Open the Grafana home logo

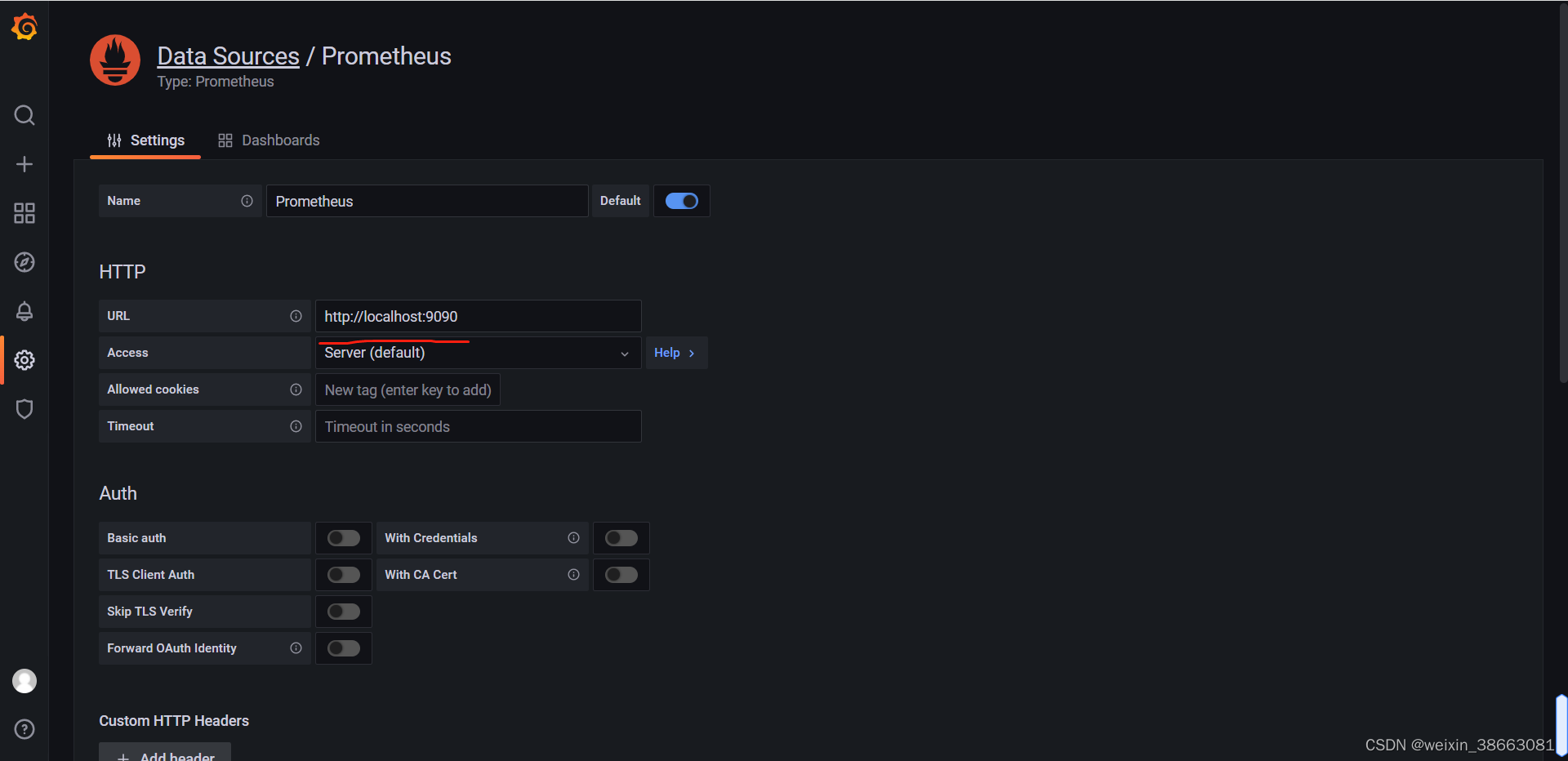pyautogui.click(x=24, y=27)
